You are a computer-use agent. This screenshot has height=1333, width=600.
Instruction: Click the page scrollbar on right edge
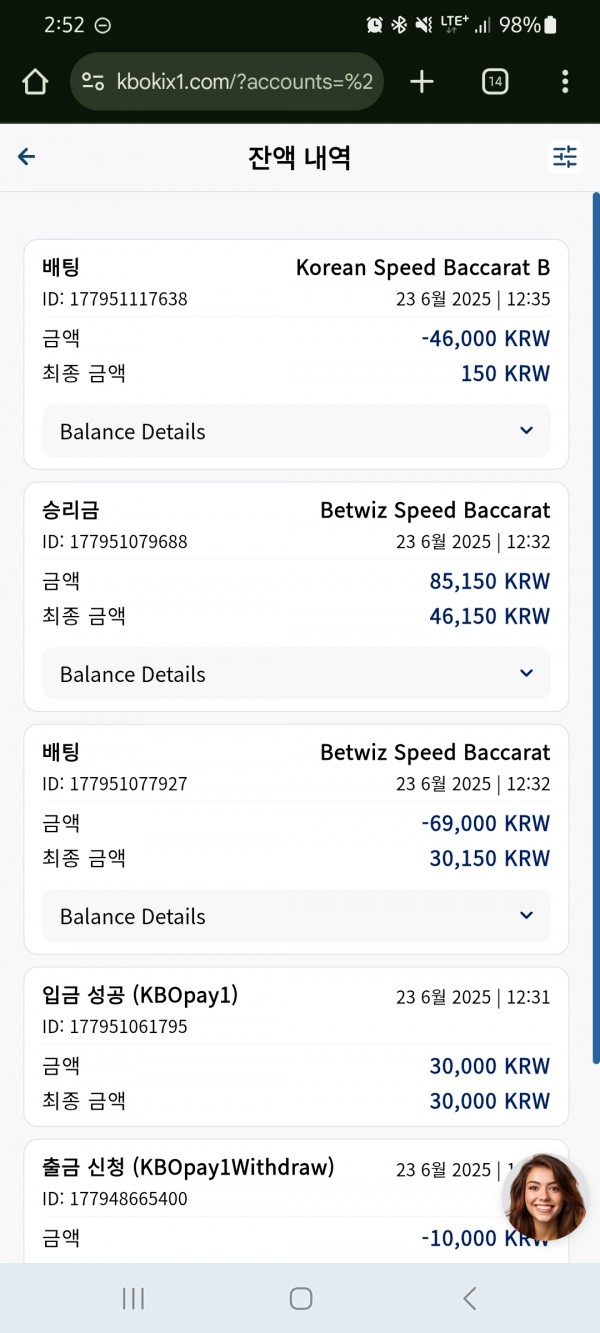point(596,628)
